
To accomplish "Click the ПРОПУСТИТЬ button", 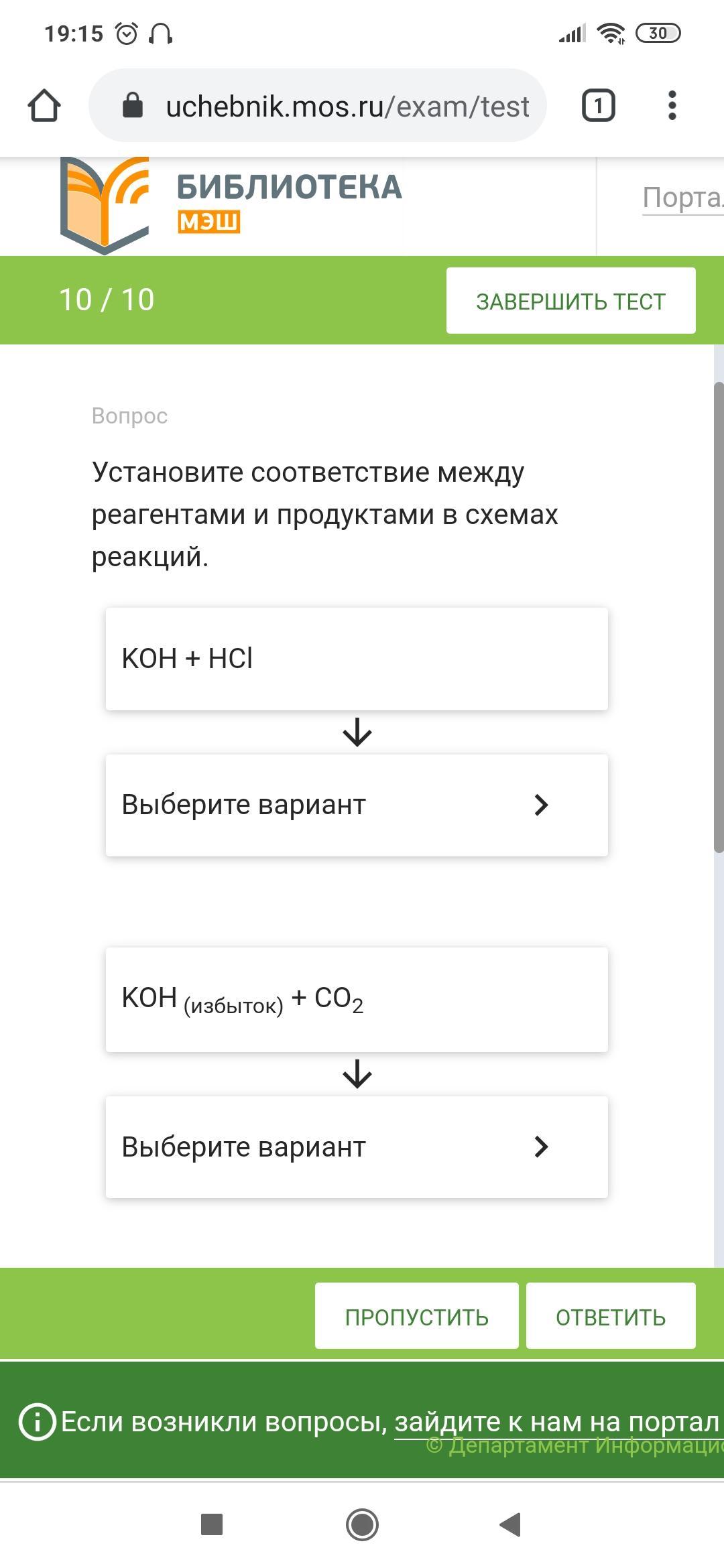I will [417, 1316].
